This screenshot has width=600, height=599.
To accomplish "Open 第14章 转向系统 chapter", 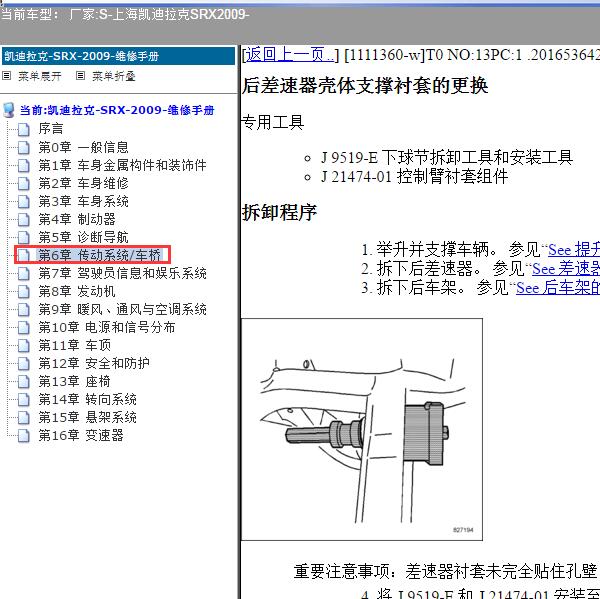I will pos(87,399).
